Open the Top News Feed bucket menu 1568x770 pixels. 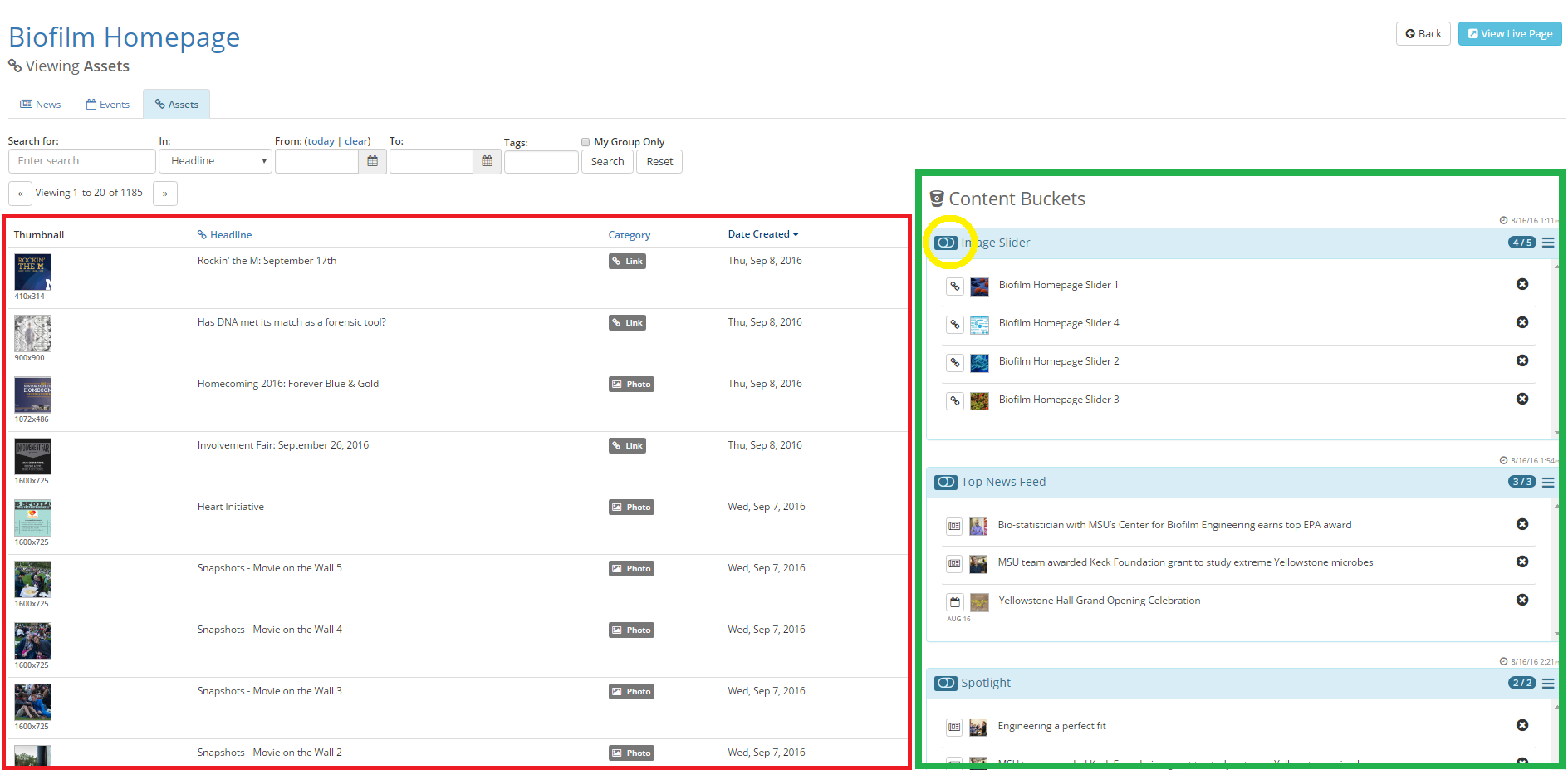[1548, 483]
